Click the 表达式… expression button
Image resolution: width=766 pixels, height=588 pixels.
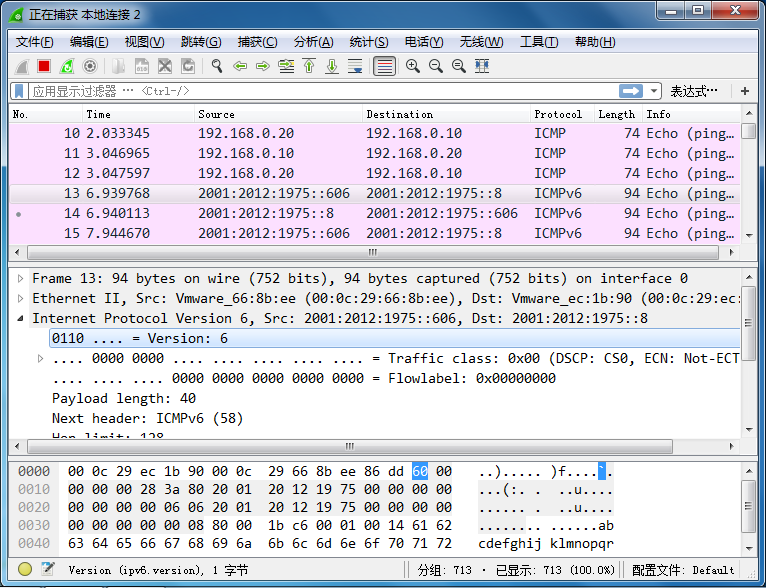(x=694, y=91)
